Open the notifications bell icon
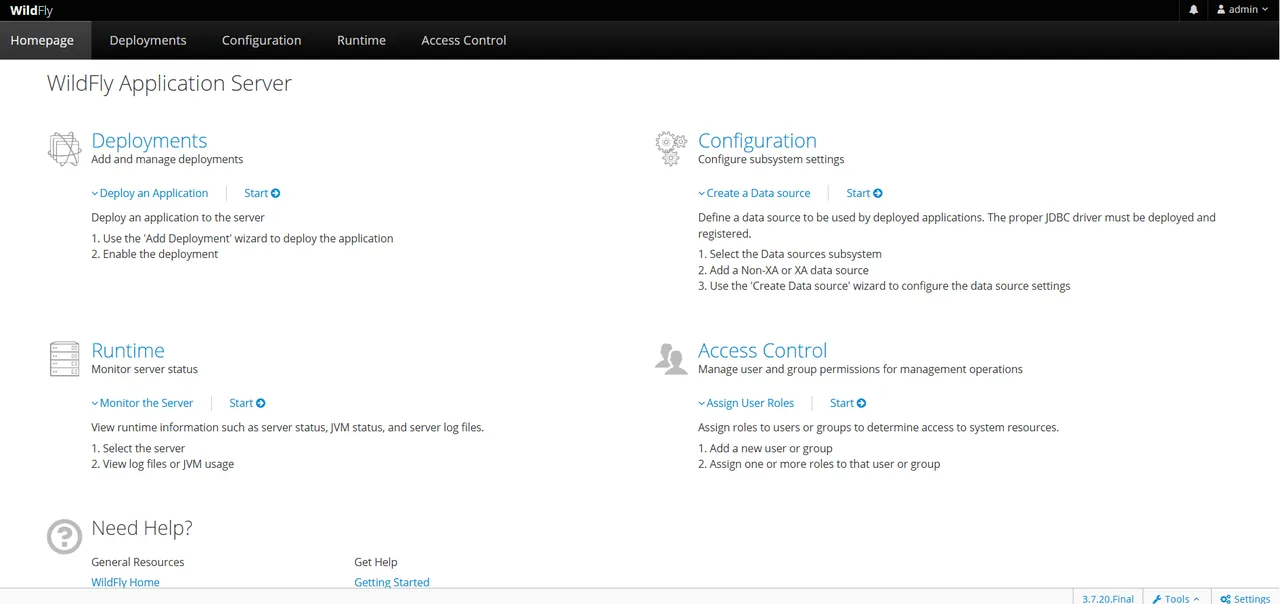 tap(1193, 10)
